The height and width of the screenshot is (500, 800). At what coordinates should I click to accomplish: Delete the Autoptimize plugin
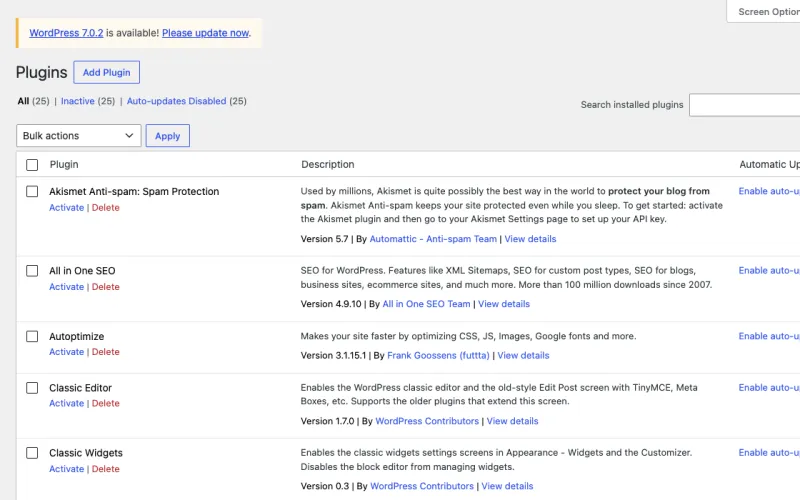106,352
